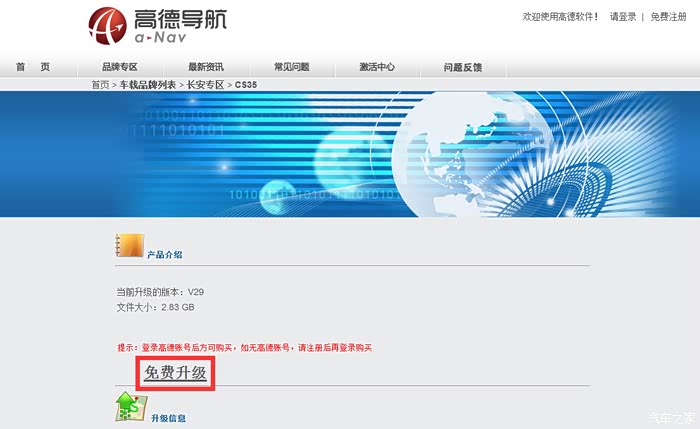The height and width of the screenshot is (429, 700).
Task: Go to 最新资讯 in navigation bar
Action: click(x=206, y=67)
